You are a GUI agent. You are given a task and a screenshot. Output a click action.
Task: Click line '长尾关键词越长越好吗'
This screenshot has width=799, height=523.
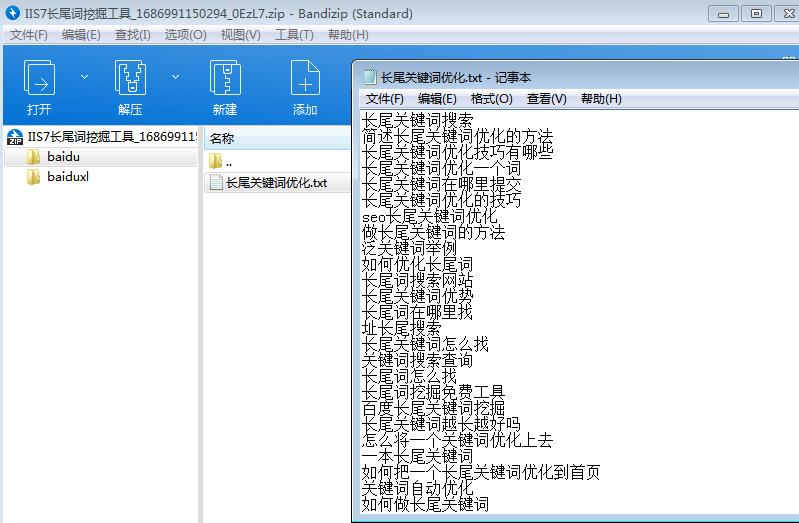(x=441, y=424)
